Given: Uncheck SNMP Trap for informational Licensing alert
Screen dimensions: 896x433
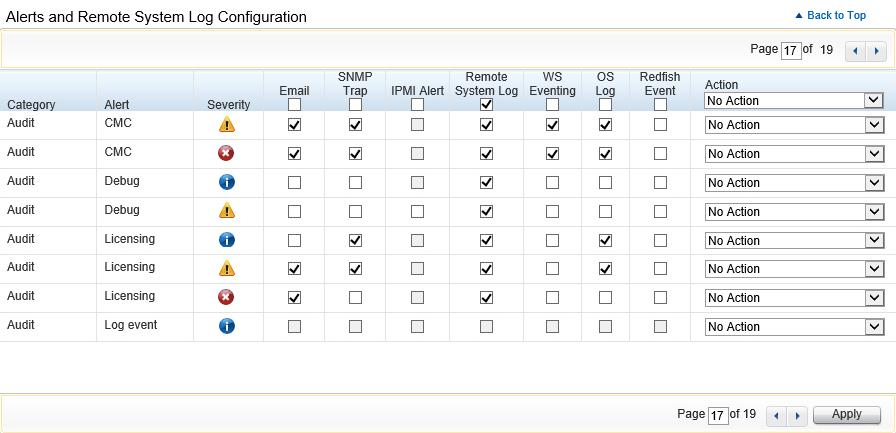Looking at the screenshot, I should click(x=355, y=240).
